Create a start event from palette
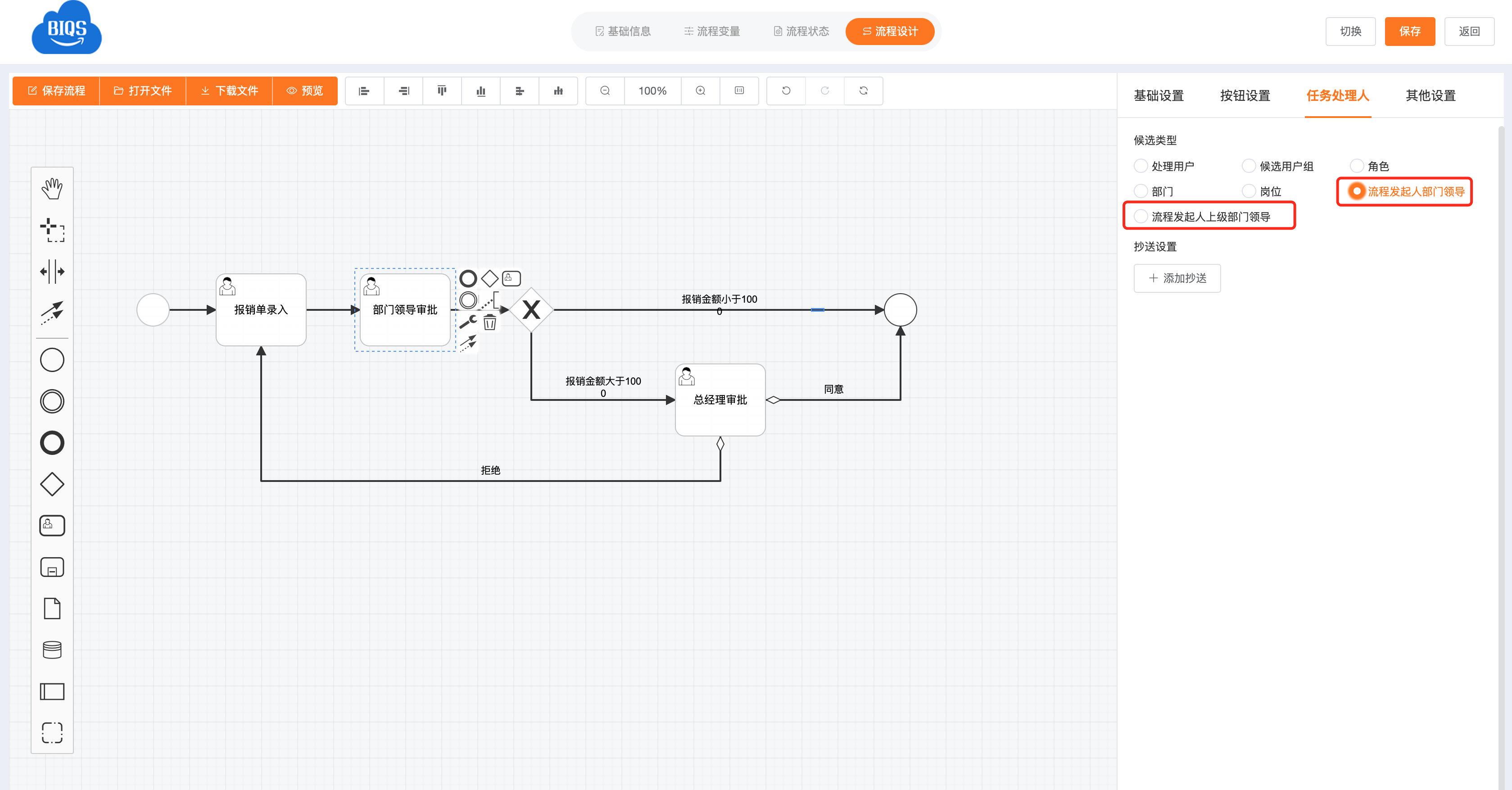The image size is (1512, 790). [x=52, y=360]
